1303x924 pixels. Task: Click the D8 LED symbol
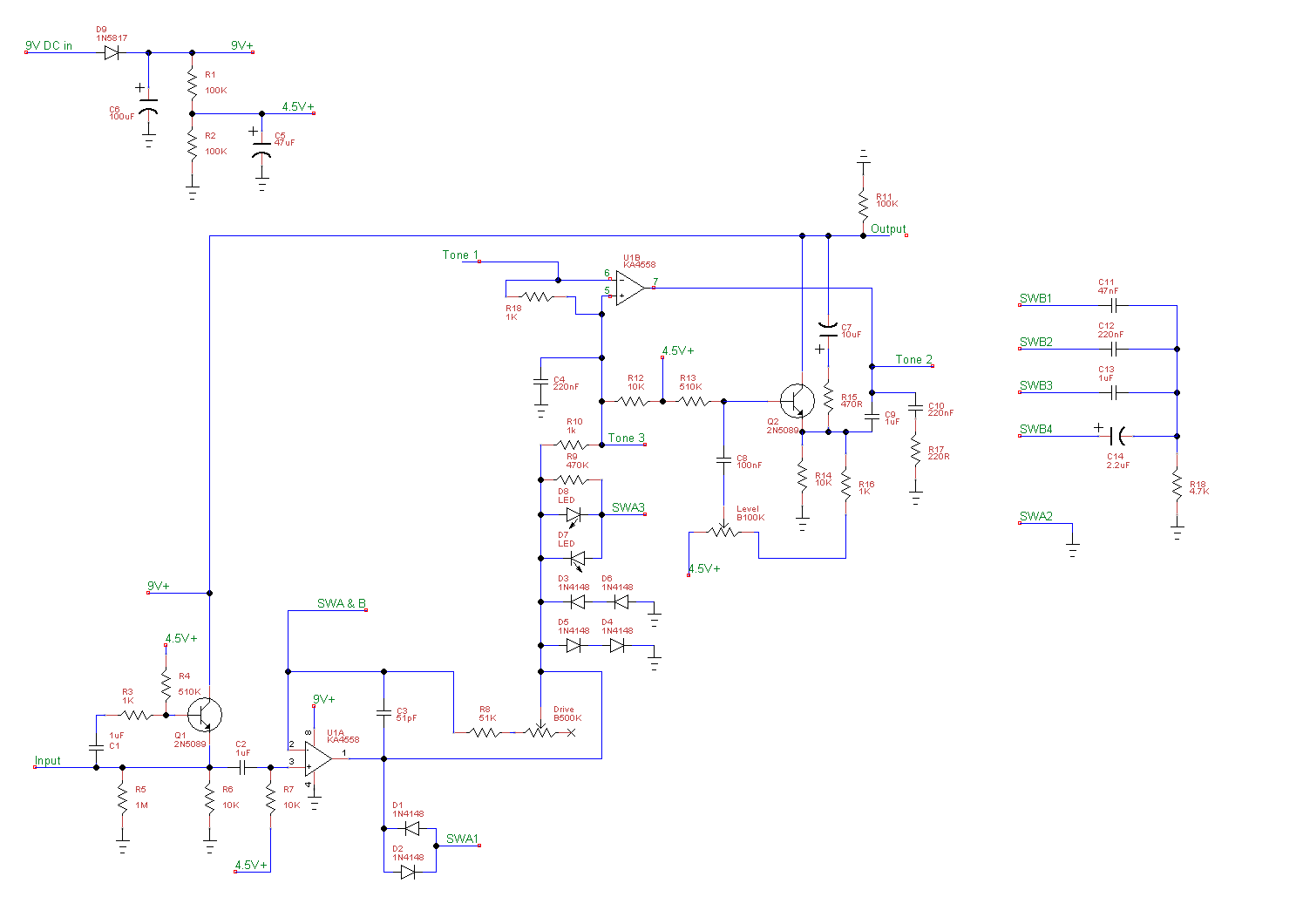coord(573,515)
